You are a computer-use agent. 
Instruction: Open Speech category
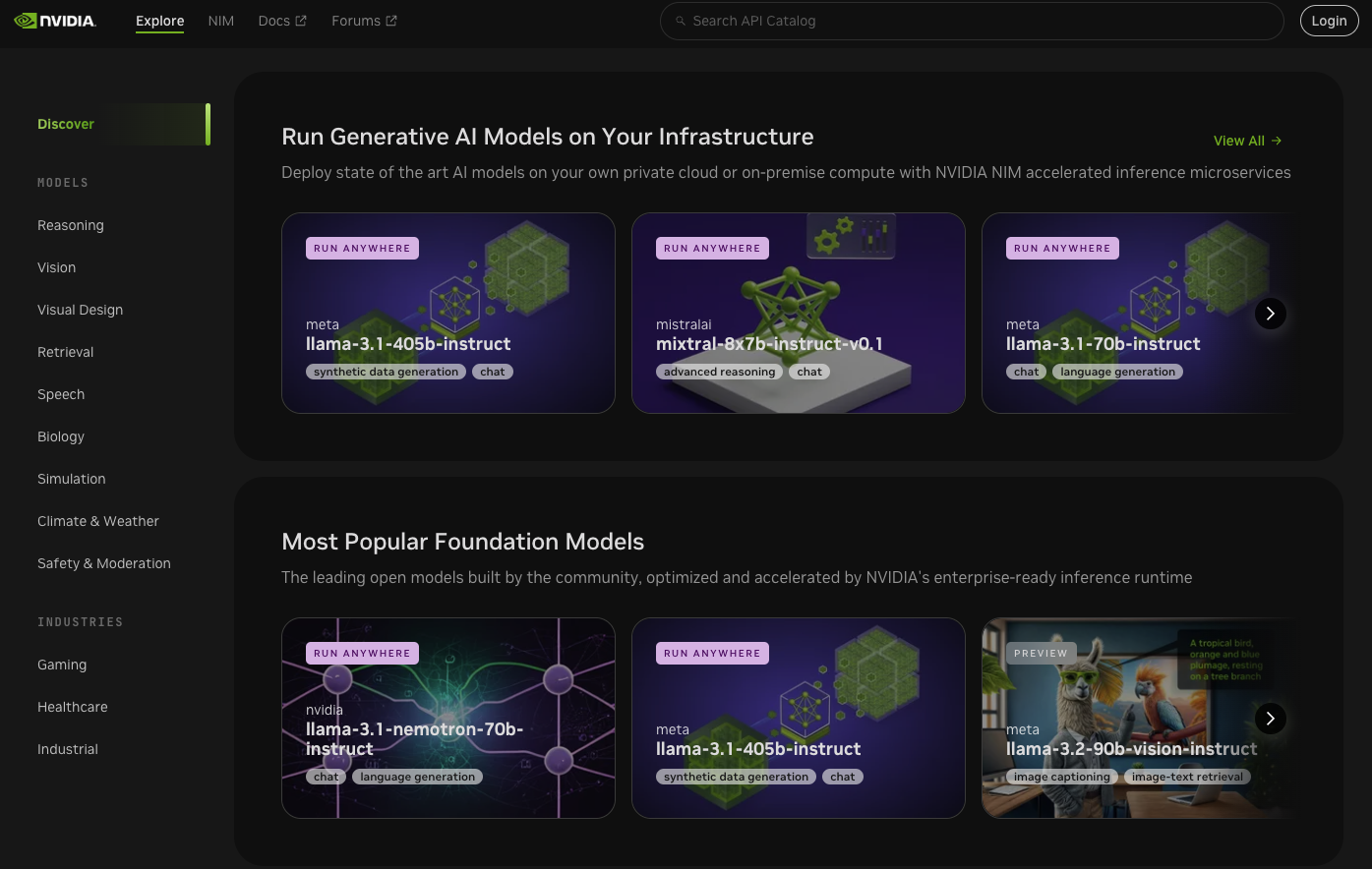[61, 394]
